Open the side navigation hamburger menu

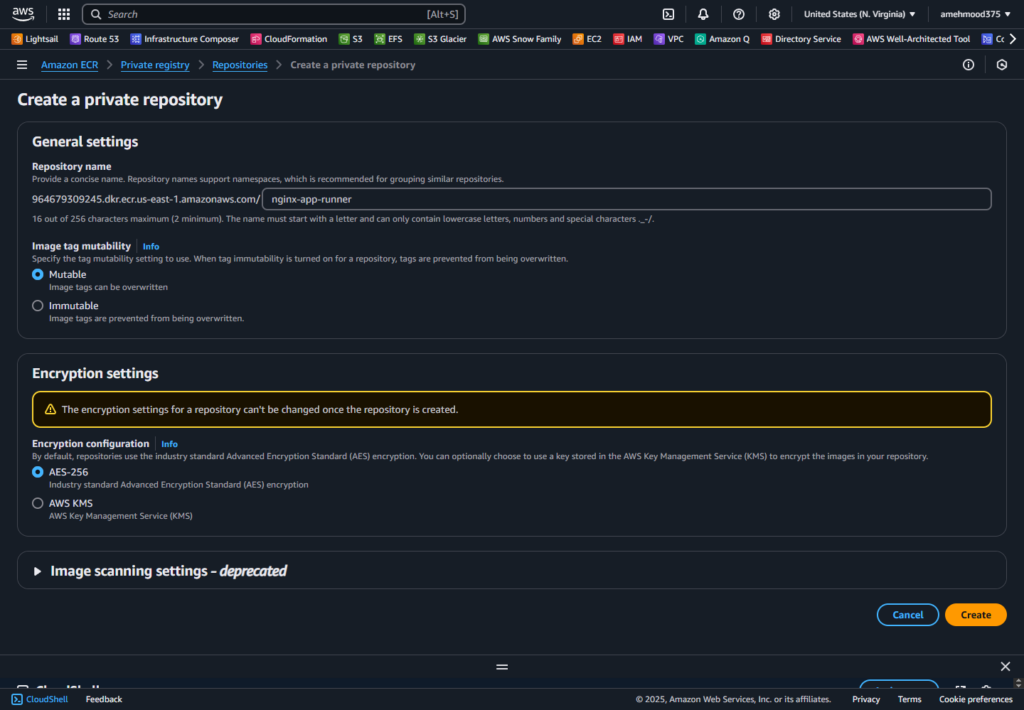[22, 65]
